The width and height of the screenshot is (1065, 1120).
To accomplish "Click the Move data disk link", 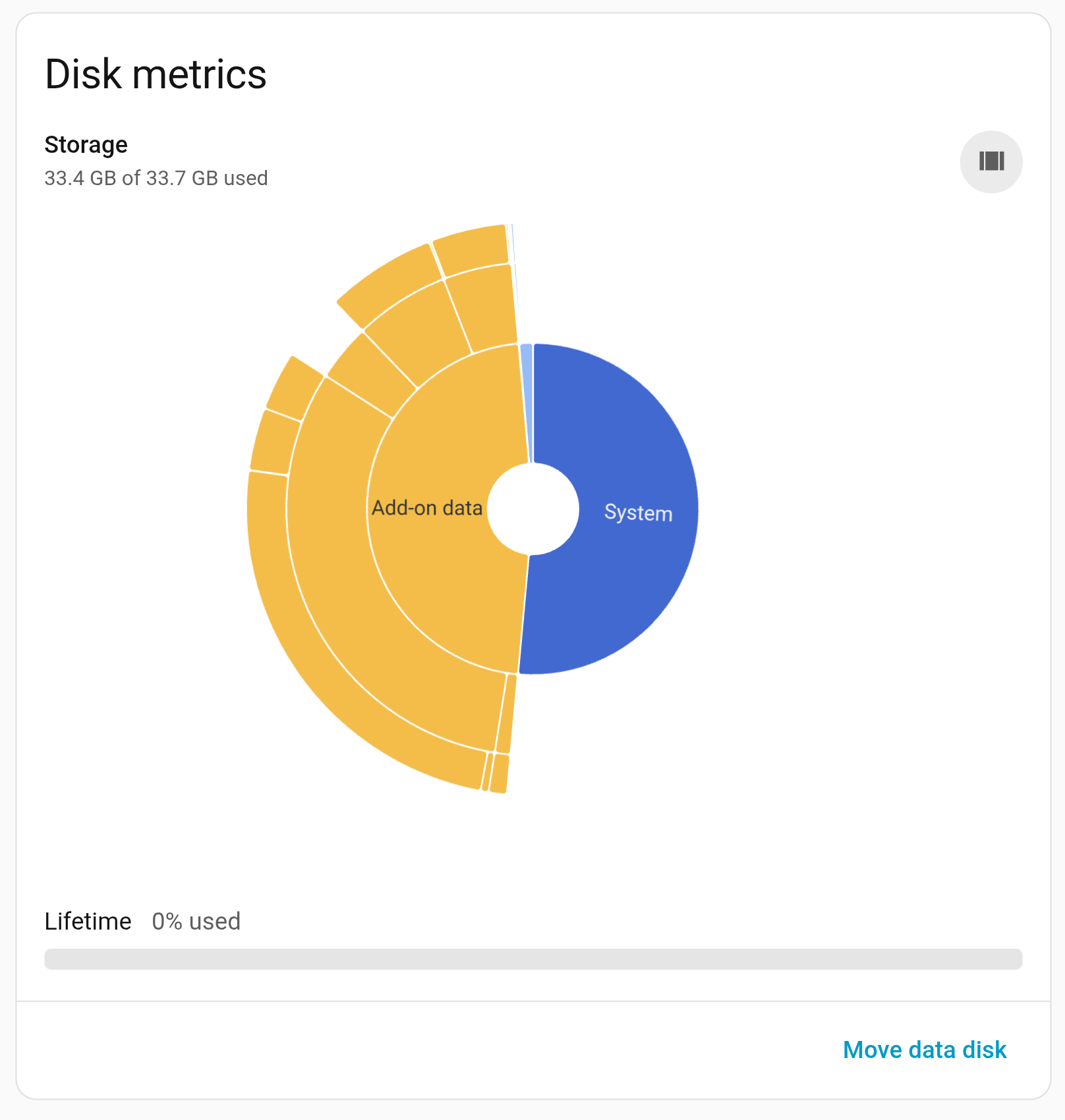I will point(924,1050).
